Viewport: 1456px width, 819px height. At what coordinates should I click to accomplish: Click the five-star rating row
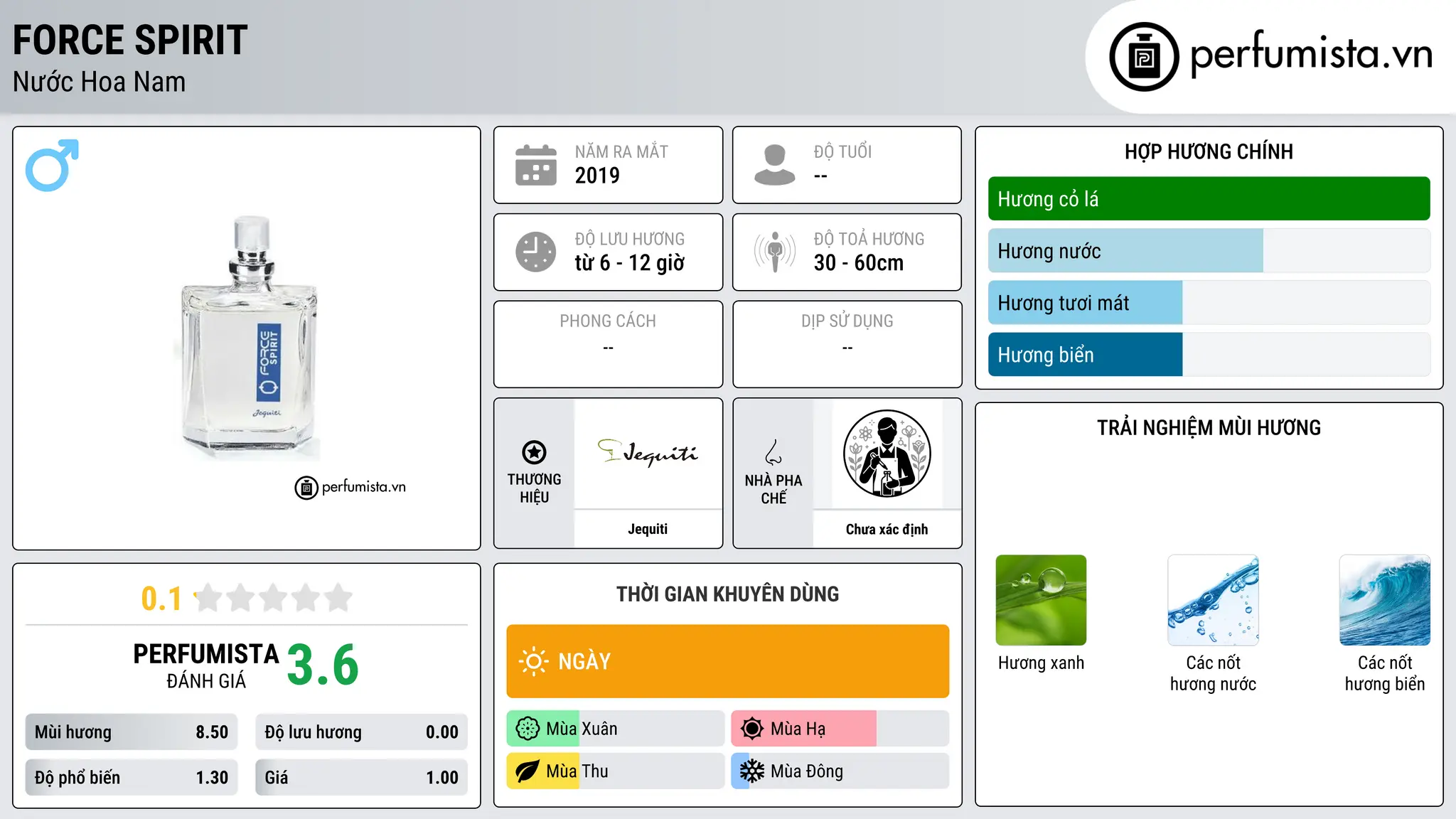coord(274,598)
